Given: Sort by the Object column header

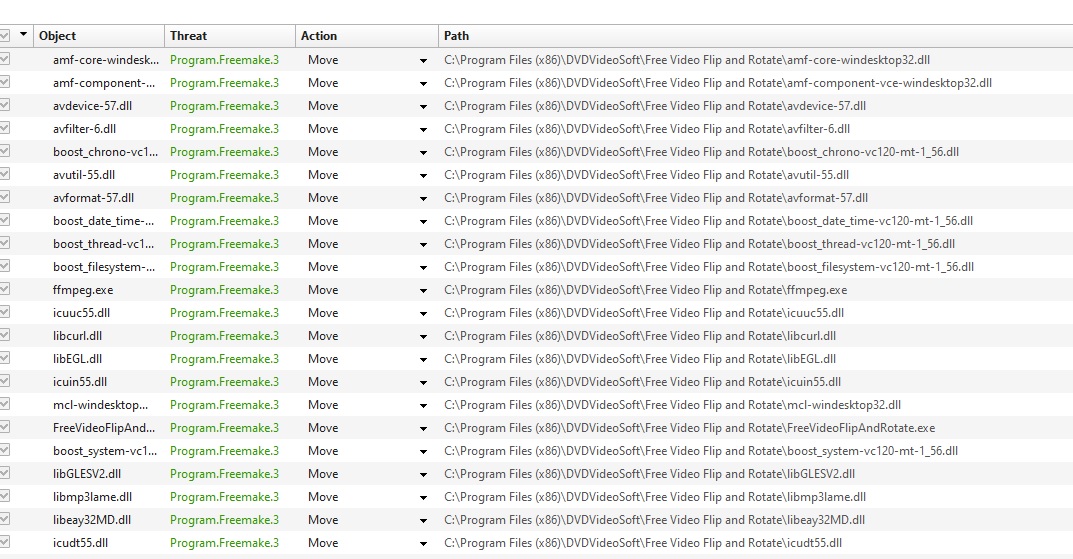Looking at the screenshot, I should coord(100,36).
